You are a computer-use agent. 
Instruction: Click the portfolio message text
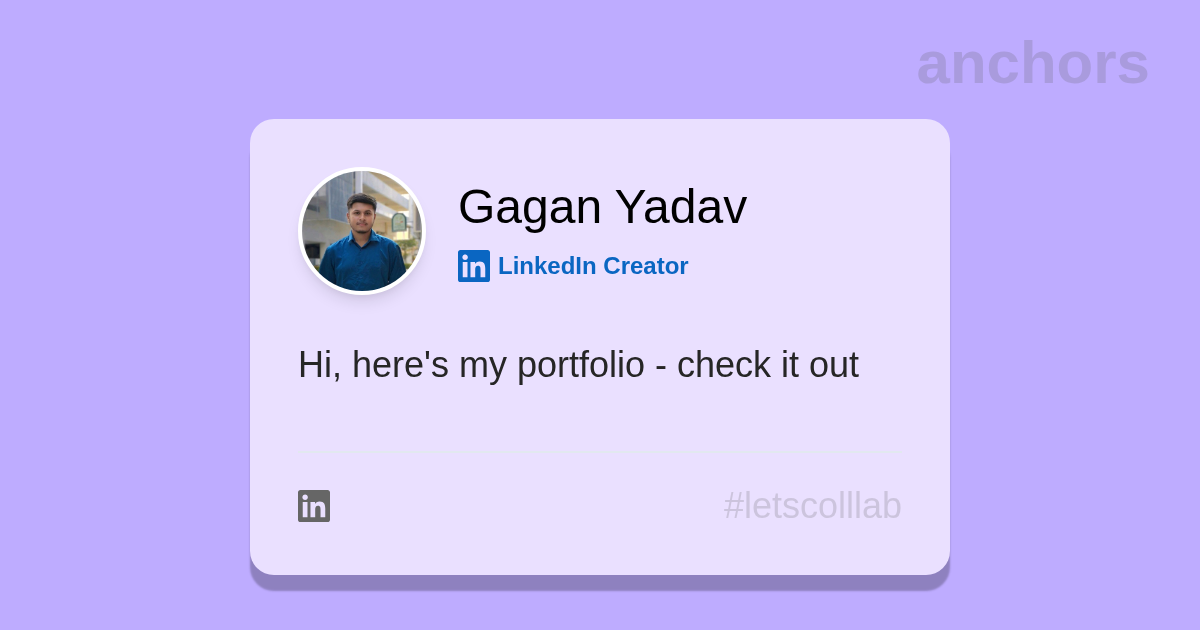pos(578,365)
